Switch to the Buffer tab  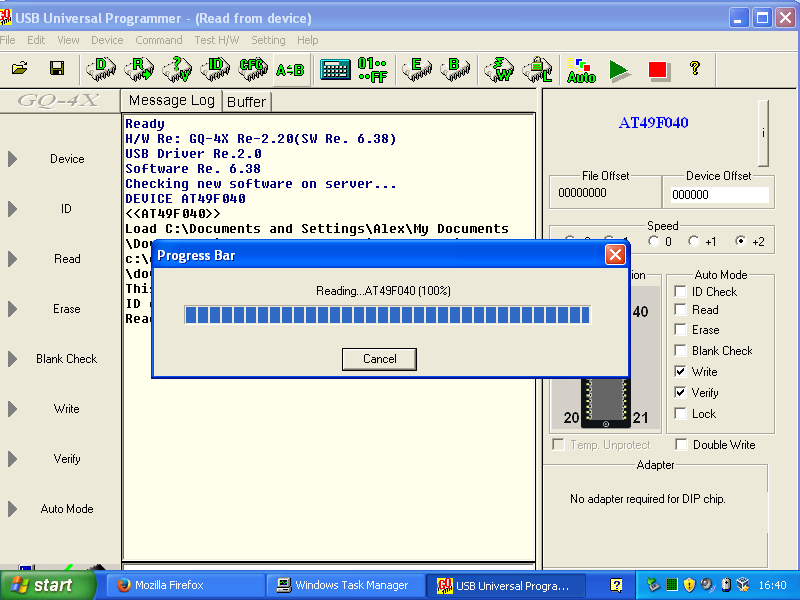click(x=246, y=101)
